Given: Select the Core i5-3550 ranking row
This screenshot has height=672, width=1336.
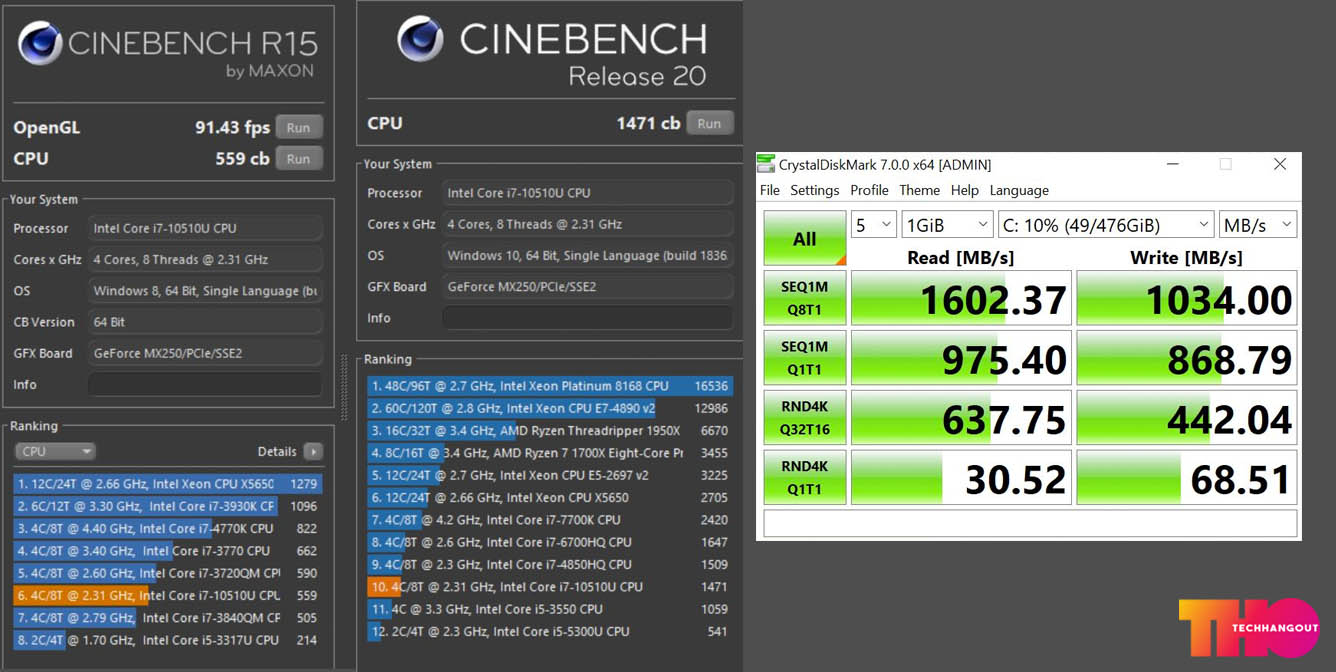Looking at the screenshot, I should pyautogui.click(x=550, y=609).
